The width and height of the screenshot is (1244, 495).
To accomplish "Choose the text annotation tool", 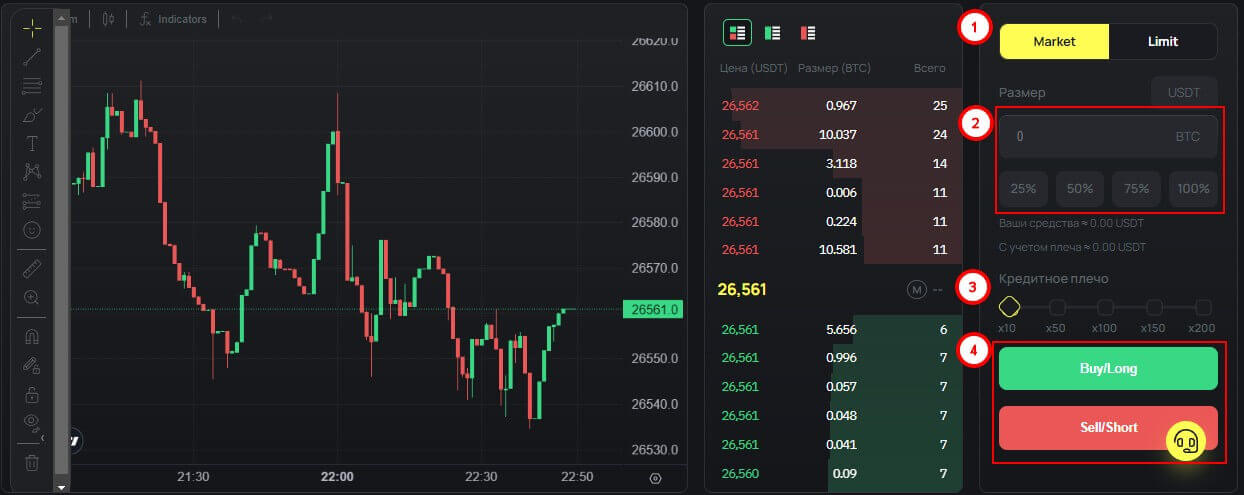I will 32,144.
